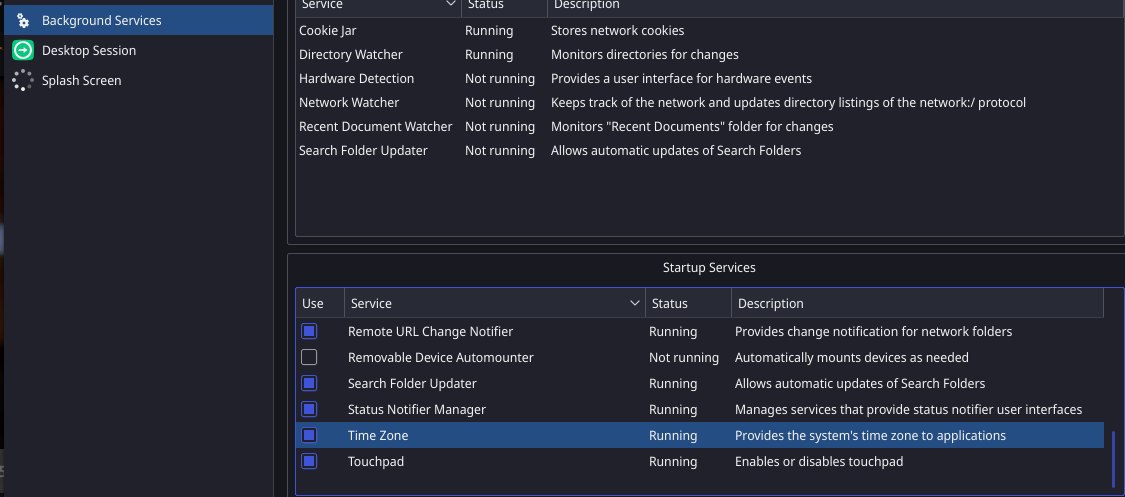Click the Use column header
The image size is (1125, 497).
tap(320, 303)
